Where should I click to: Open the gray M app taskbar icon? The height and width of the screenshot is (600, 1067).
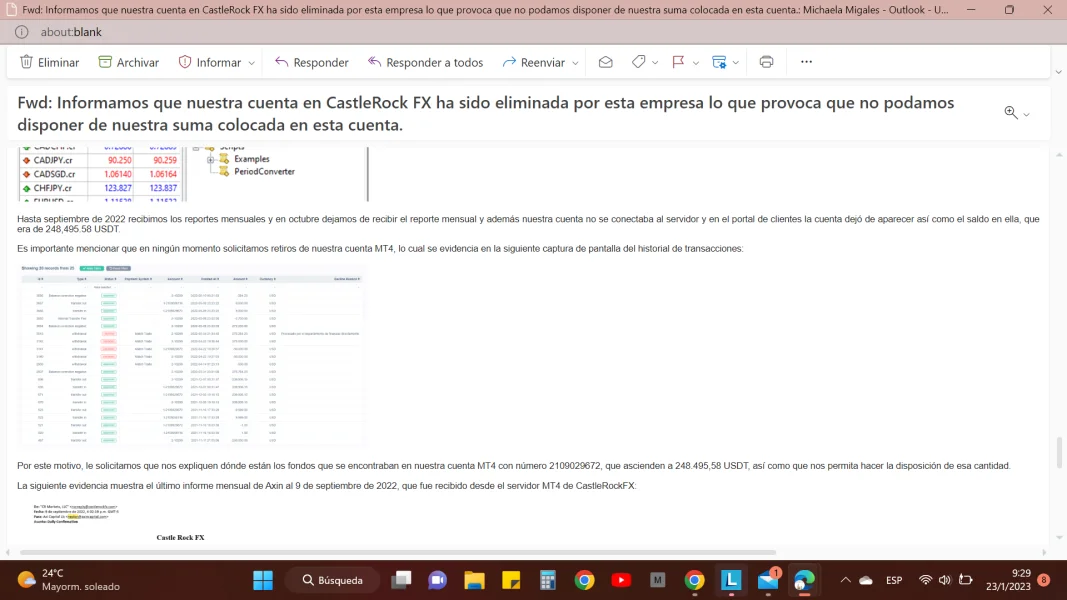click(657, 580)
